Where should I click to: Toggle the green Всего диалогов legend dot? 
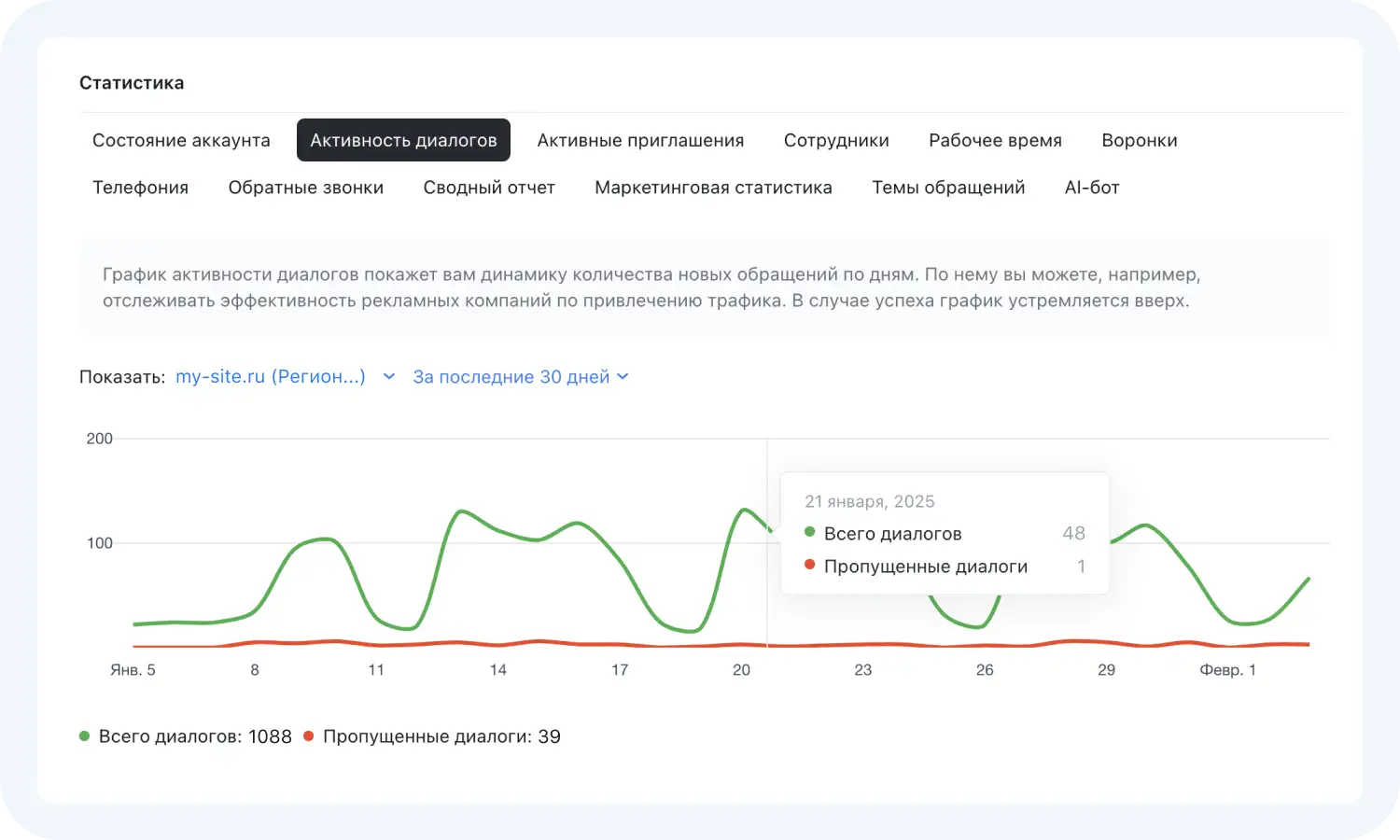pyautogui.click(x=85, y=736)
